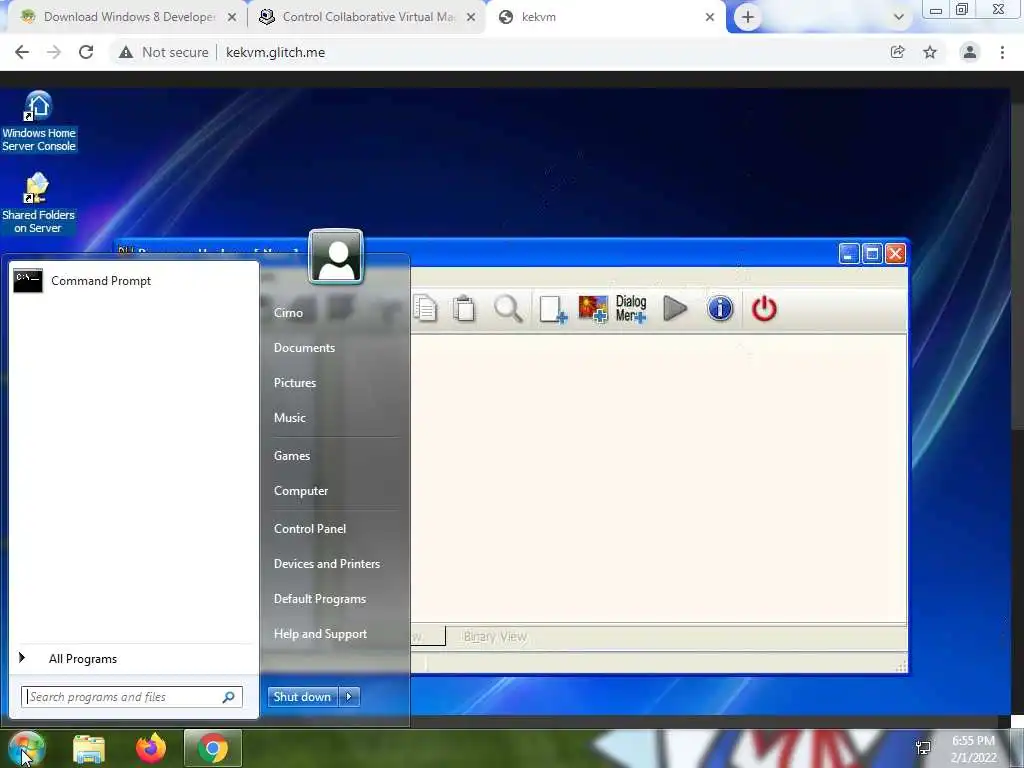The image size is (1024, 768).
Task: Click the browser back arrow
Action: pyautogui.click(x=22, y=52)
